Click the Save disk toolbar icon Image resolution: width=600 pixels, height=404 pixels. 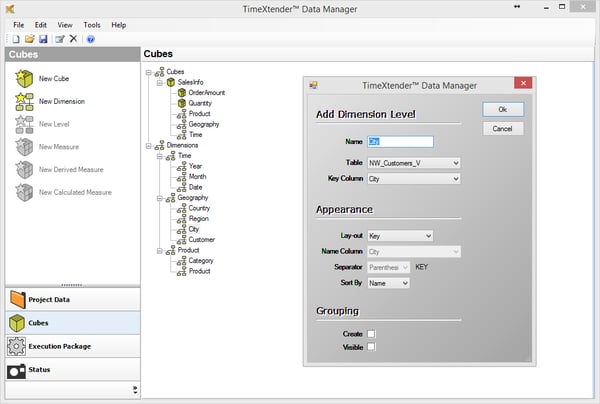point(43,39)
